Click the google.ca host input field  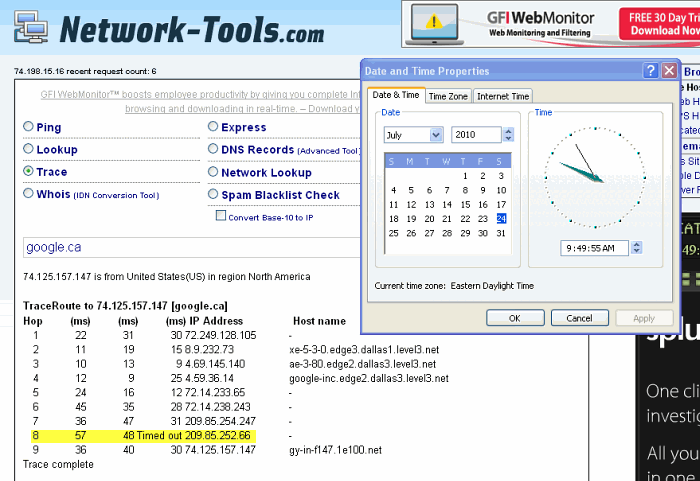coord(192,247)
